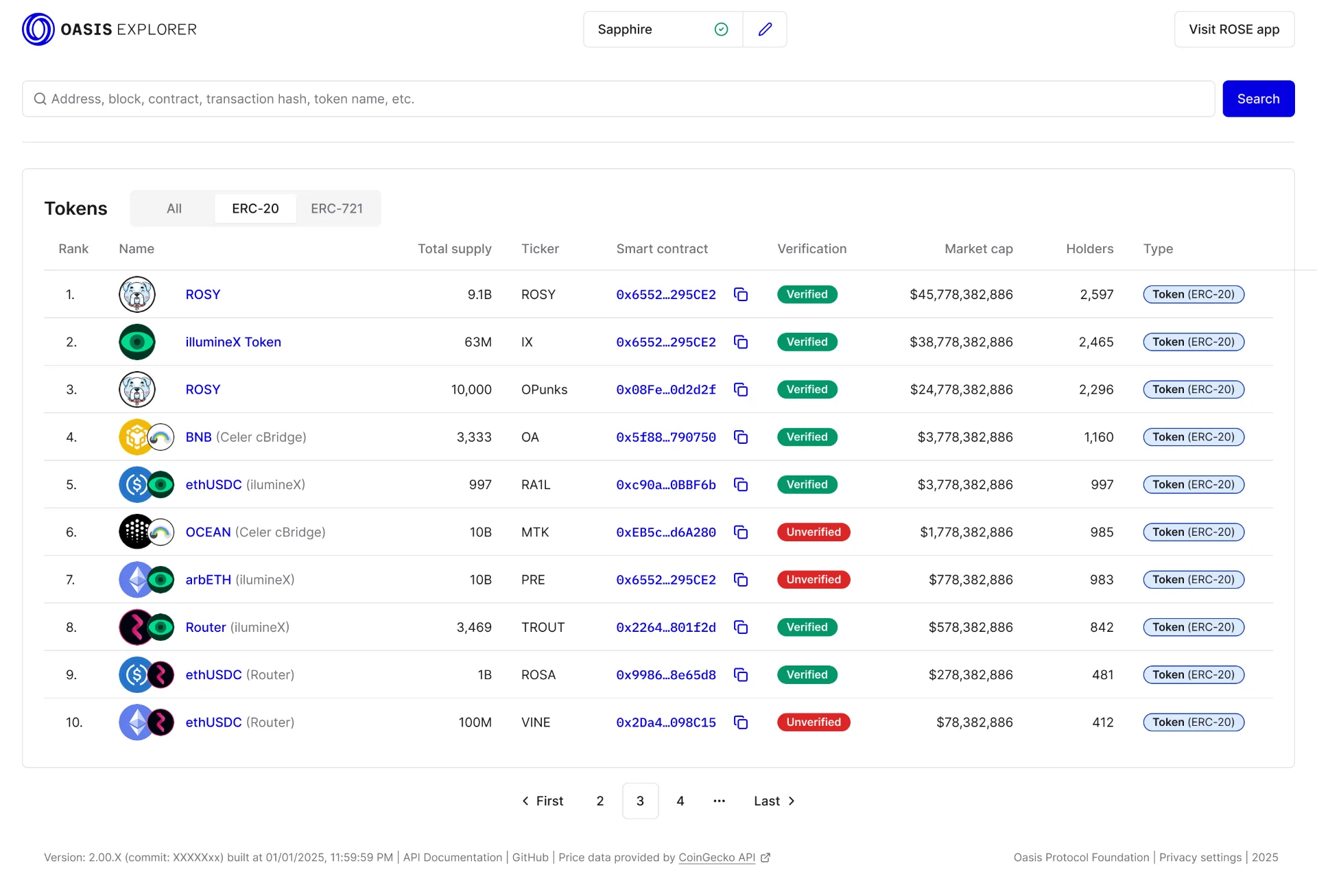1317x896 pixels.
Task: Open GitHub footer link
Action: click(530, 858)
